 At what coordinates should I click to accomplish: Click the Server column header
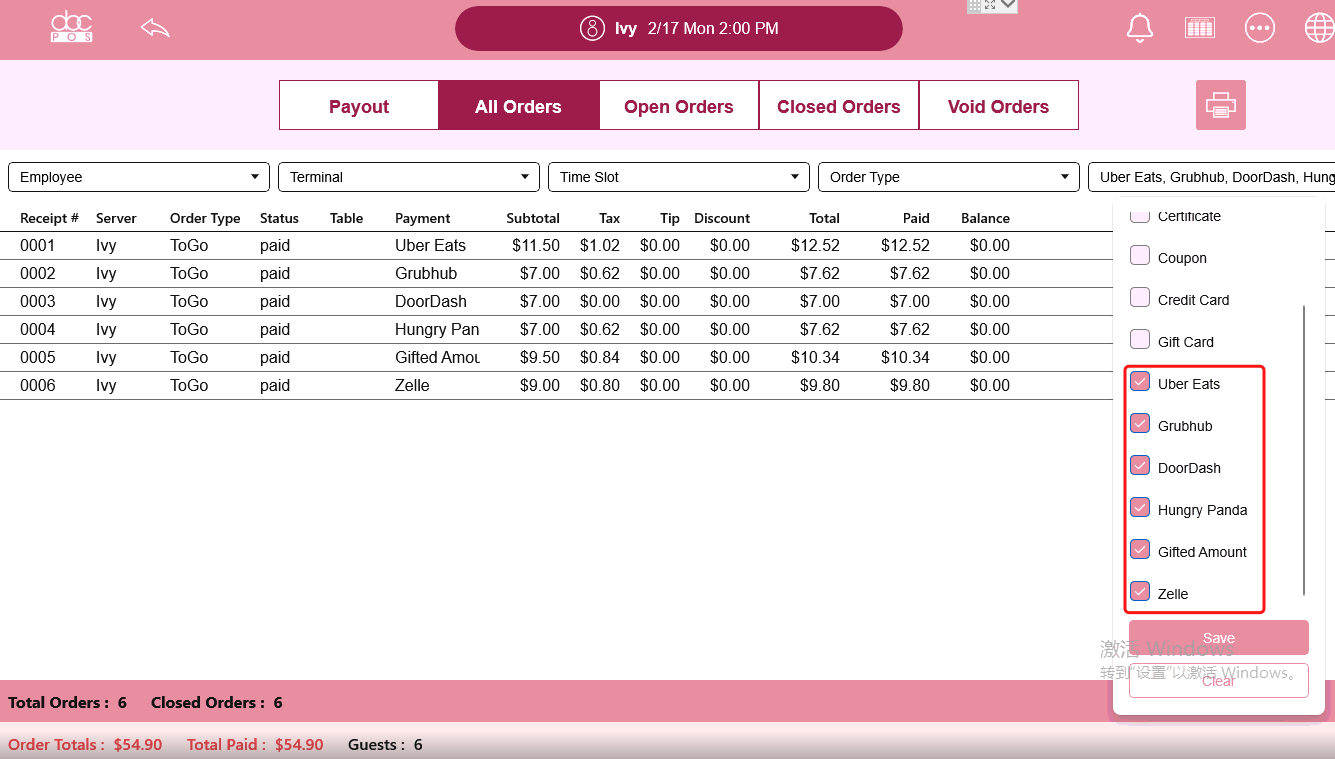tap(116, 218)
